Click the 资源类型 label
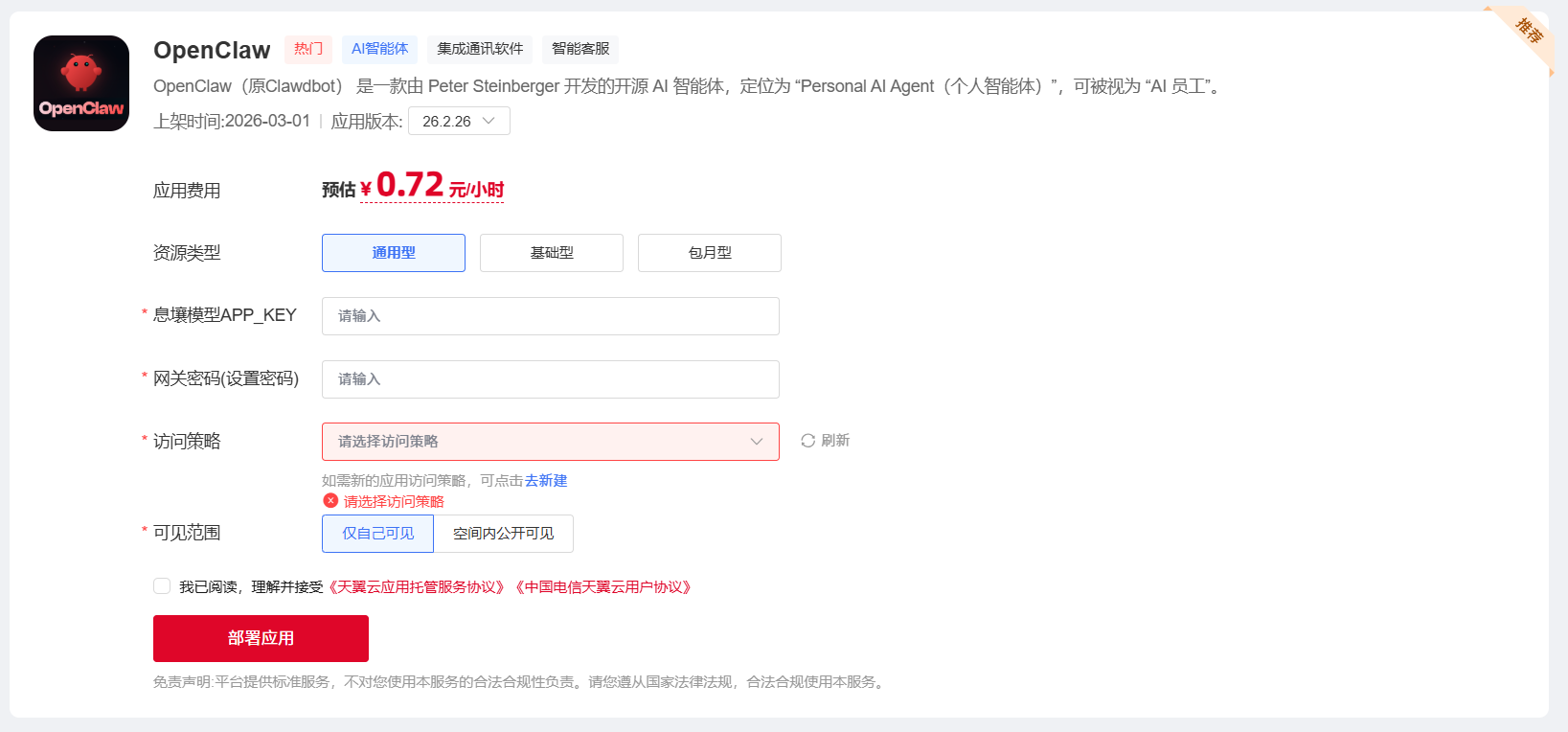1568x732 pixels. point(187,253)
